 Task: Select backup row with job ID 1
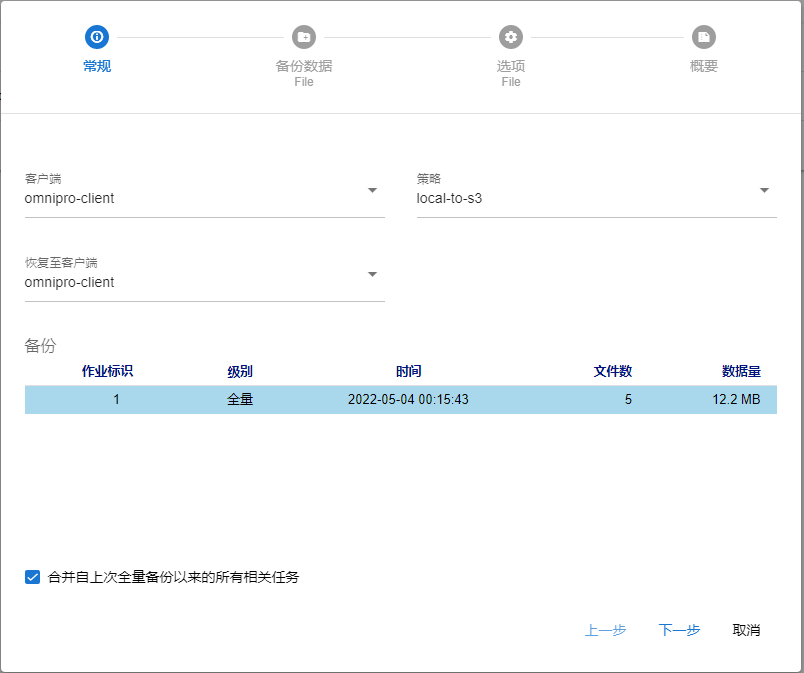400,400
